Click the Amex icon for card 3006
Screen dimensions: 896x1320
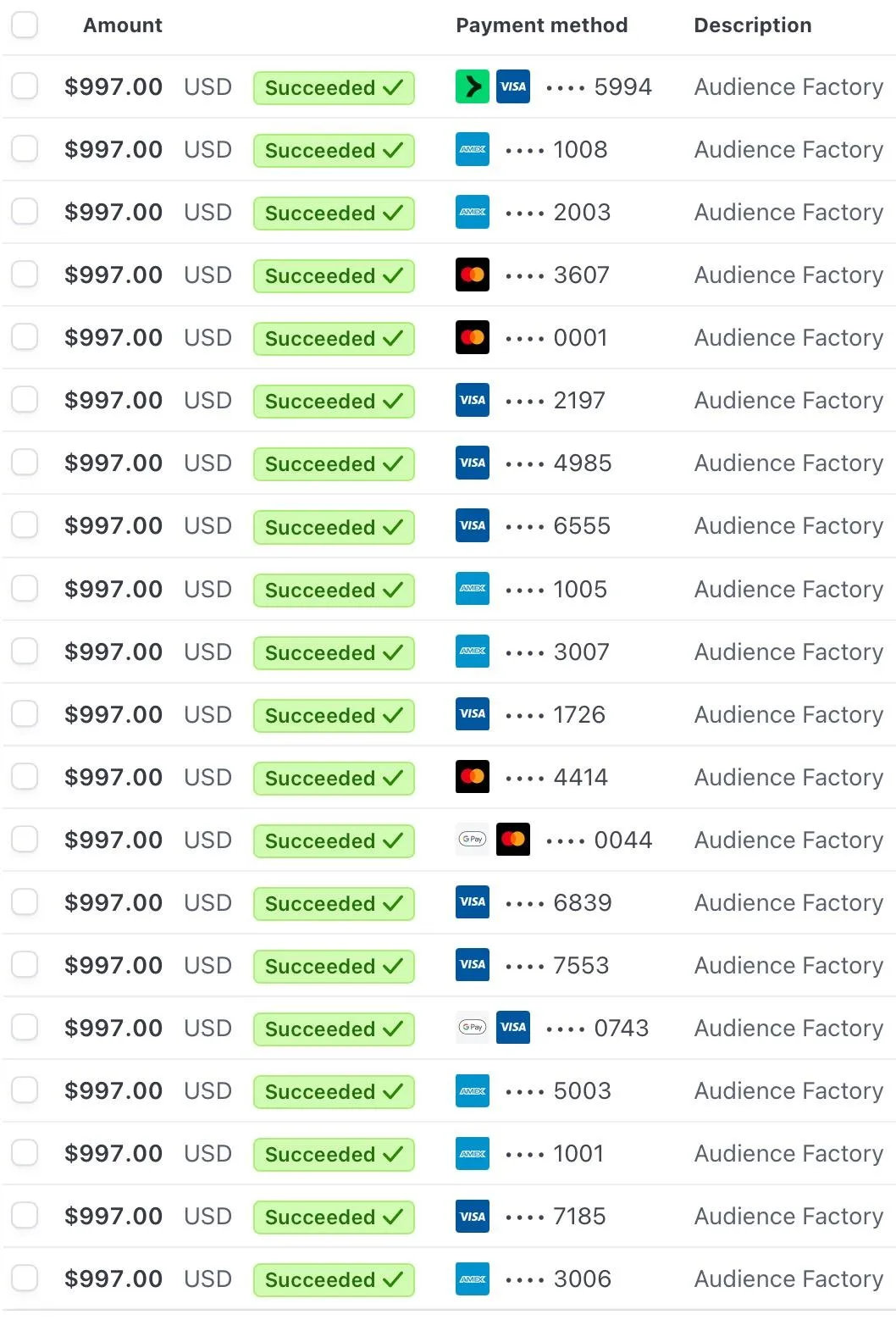472,1278
